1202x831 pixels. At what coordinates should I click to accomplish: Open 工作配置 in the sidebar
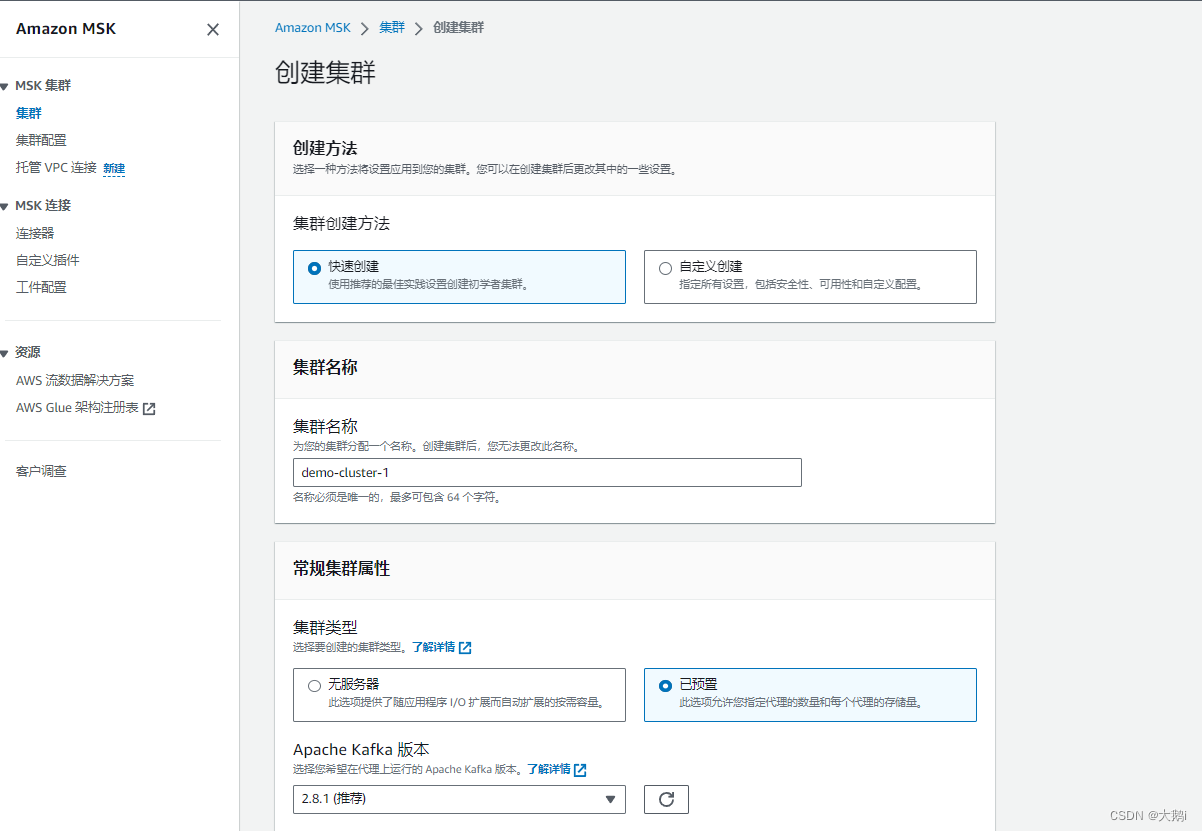coord(41,287)
